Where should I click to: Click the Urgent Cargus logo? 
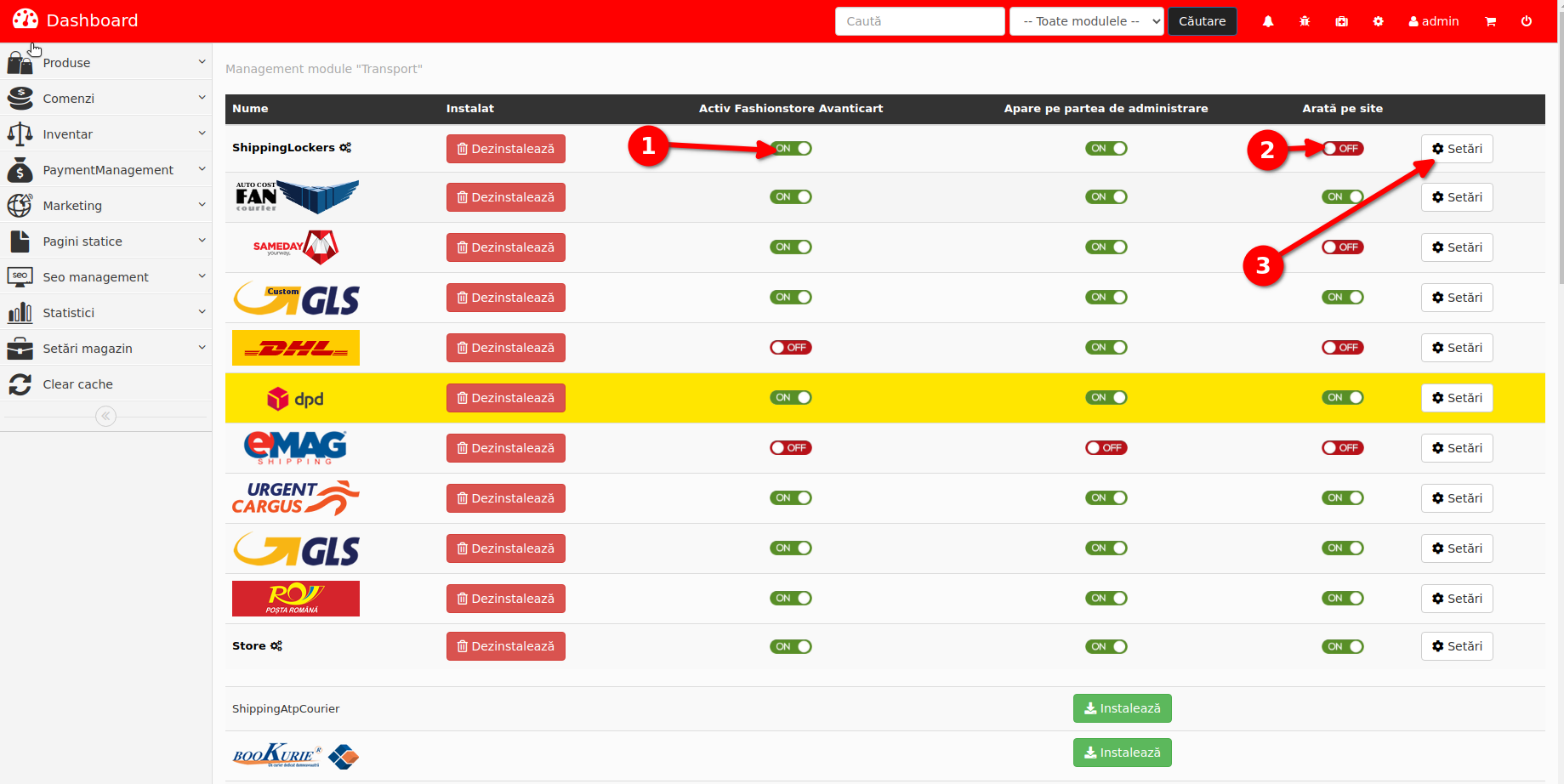coord(296,497)
